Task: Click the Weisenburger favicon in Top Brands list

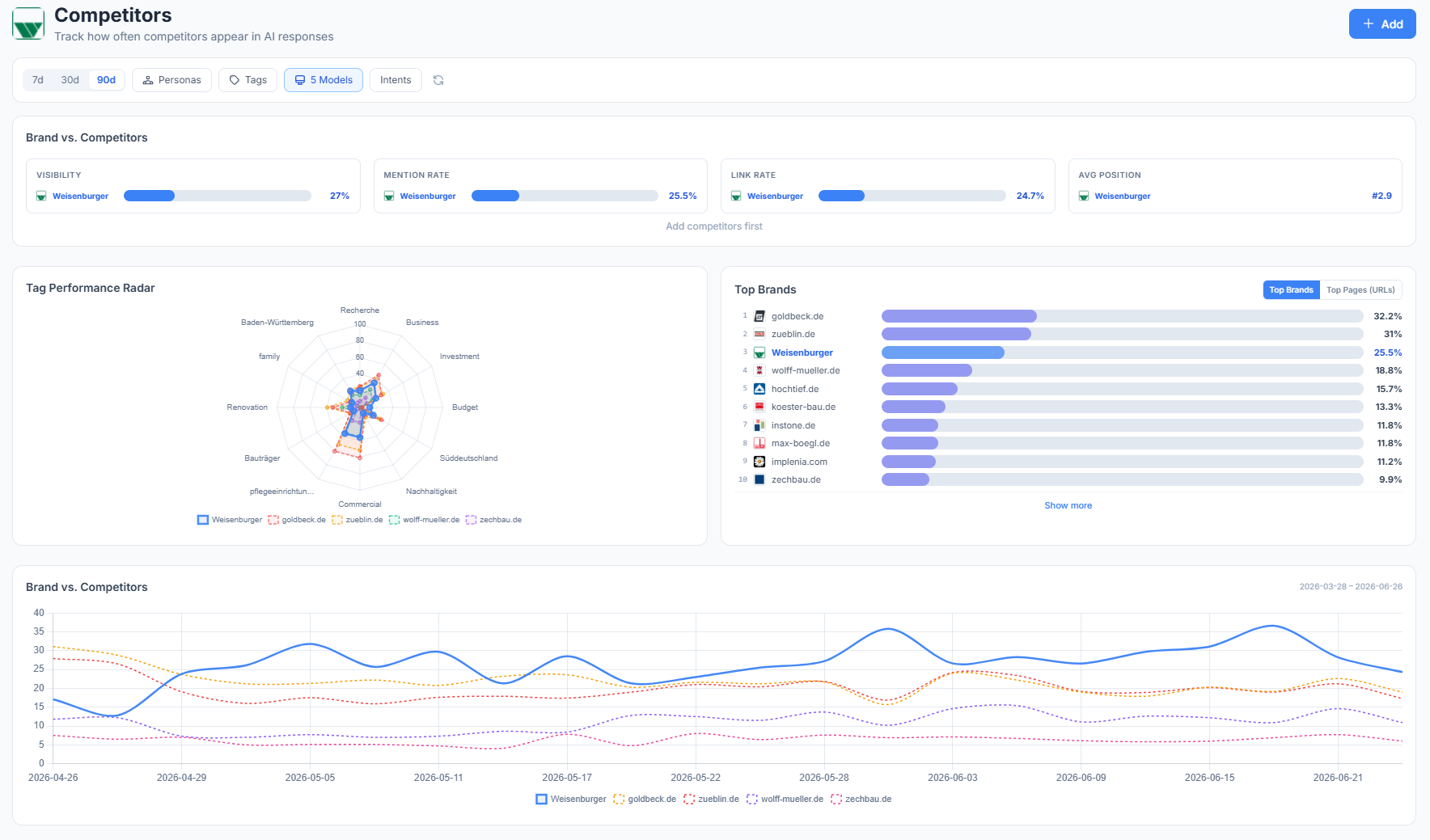Action: (759, 352)
